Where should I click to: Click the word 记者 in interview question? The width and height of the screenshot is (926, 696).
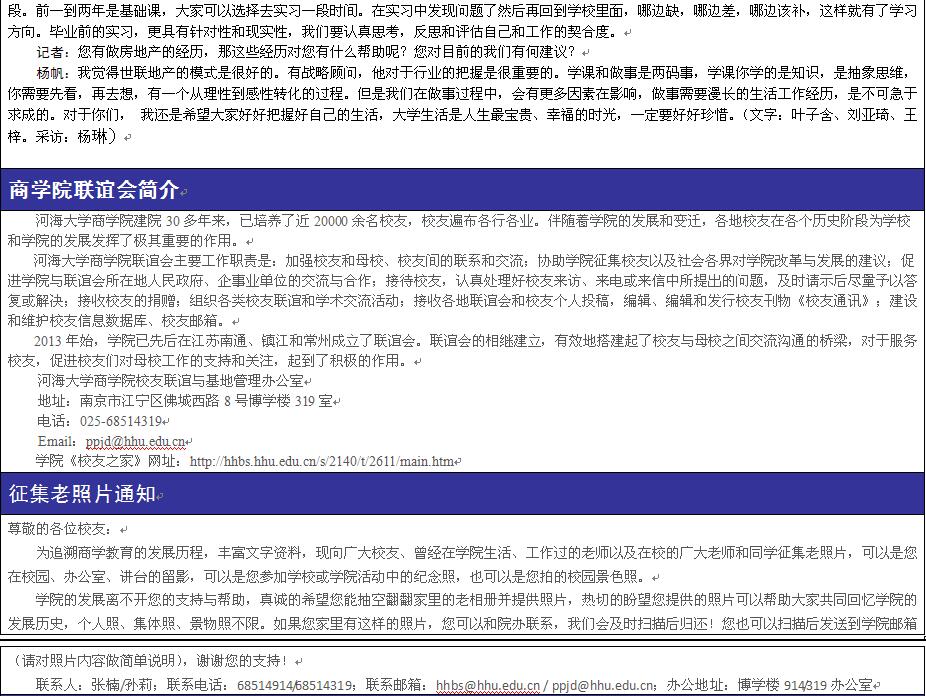50,53
